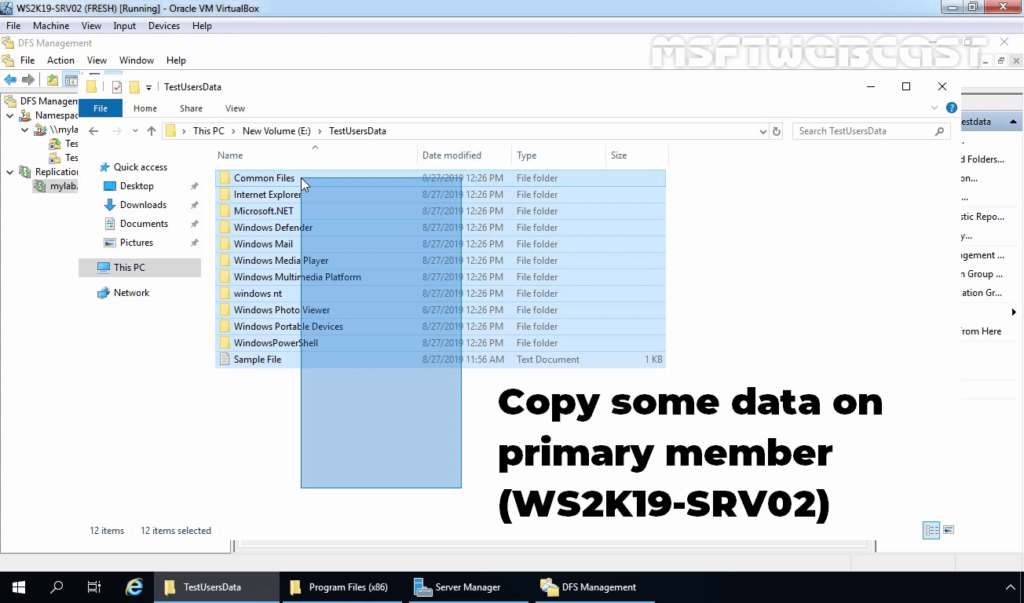Open the Common Files folder icon
This screenshot has height=603, width=1024.
(x=225, y=178)
